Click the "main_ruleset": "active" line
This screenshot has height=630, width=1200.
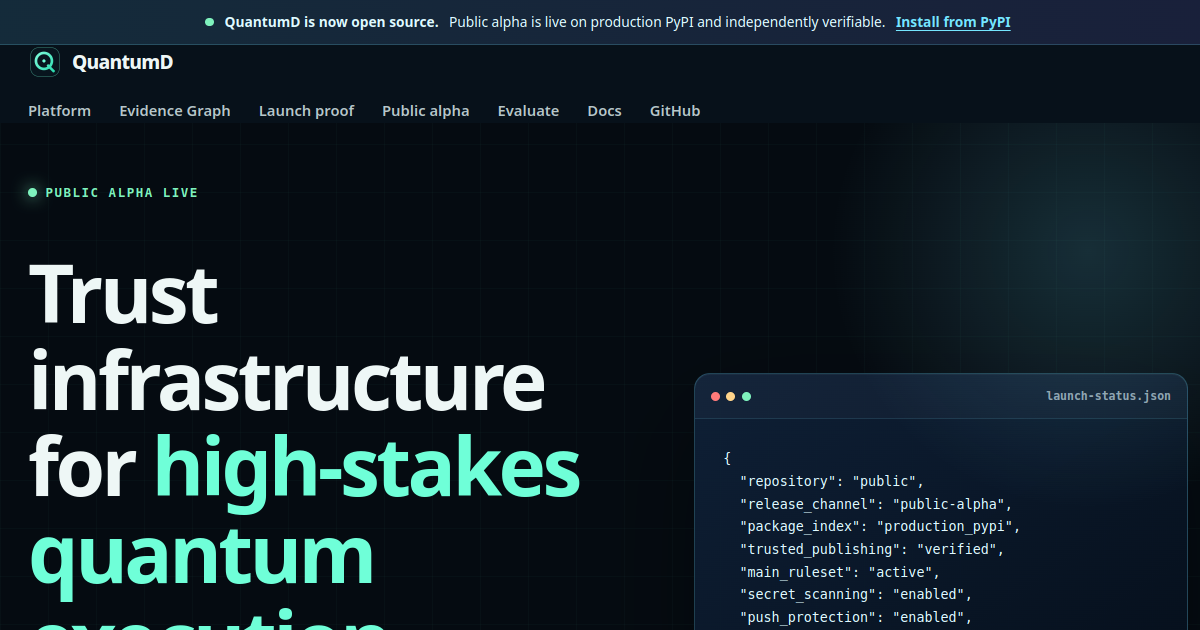point(840,572)
